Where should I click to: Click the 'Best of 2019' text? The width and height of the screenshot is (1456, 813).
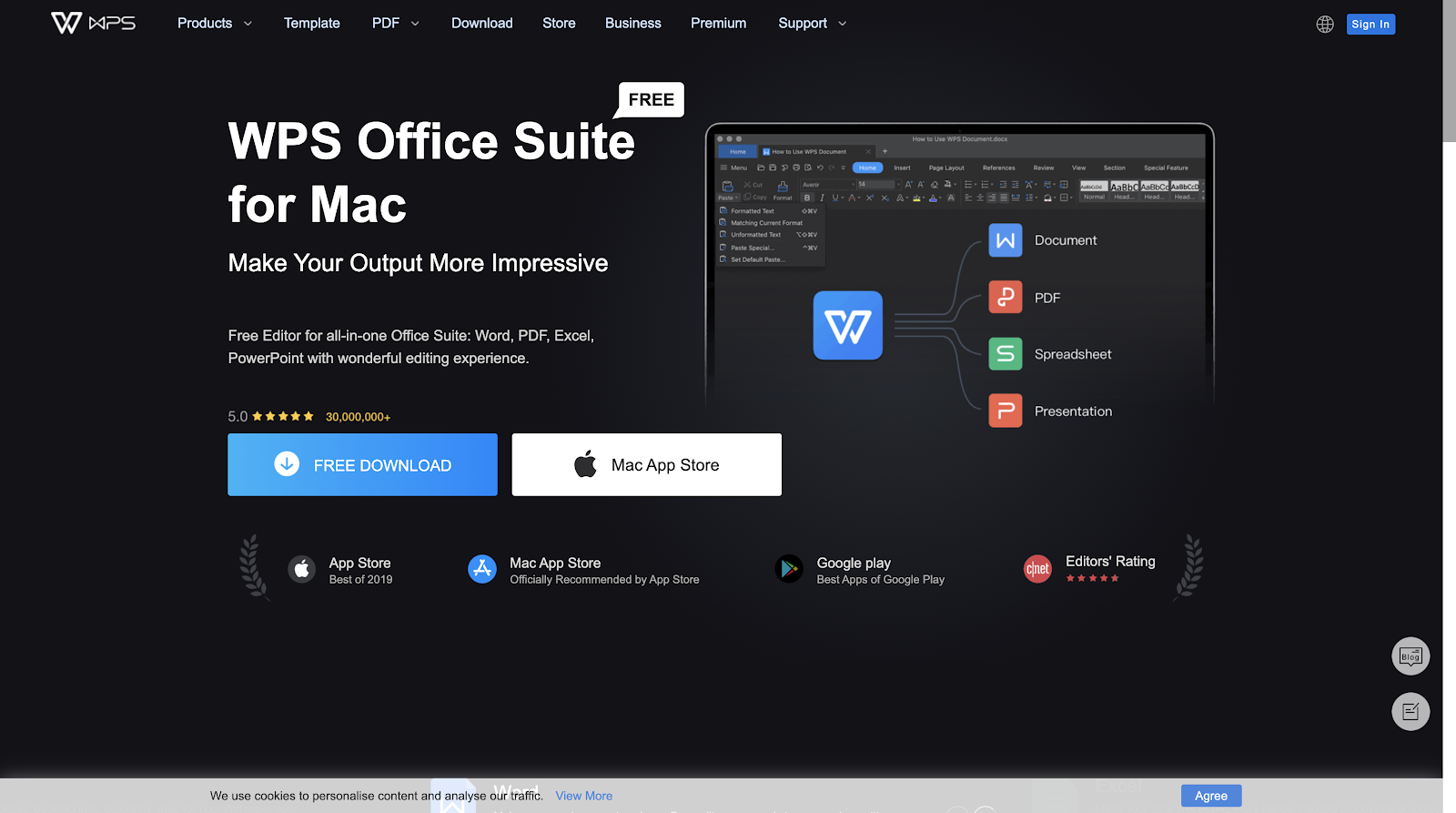tap(360, 580)
